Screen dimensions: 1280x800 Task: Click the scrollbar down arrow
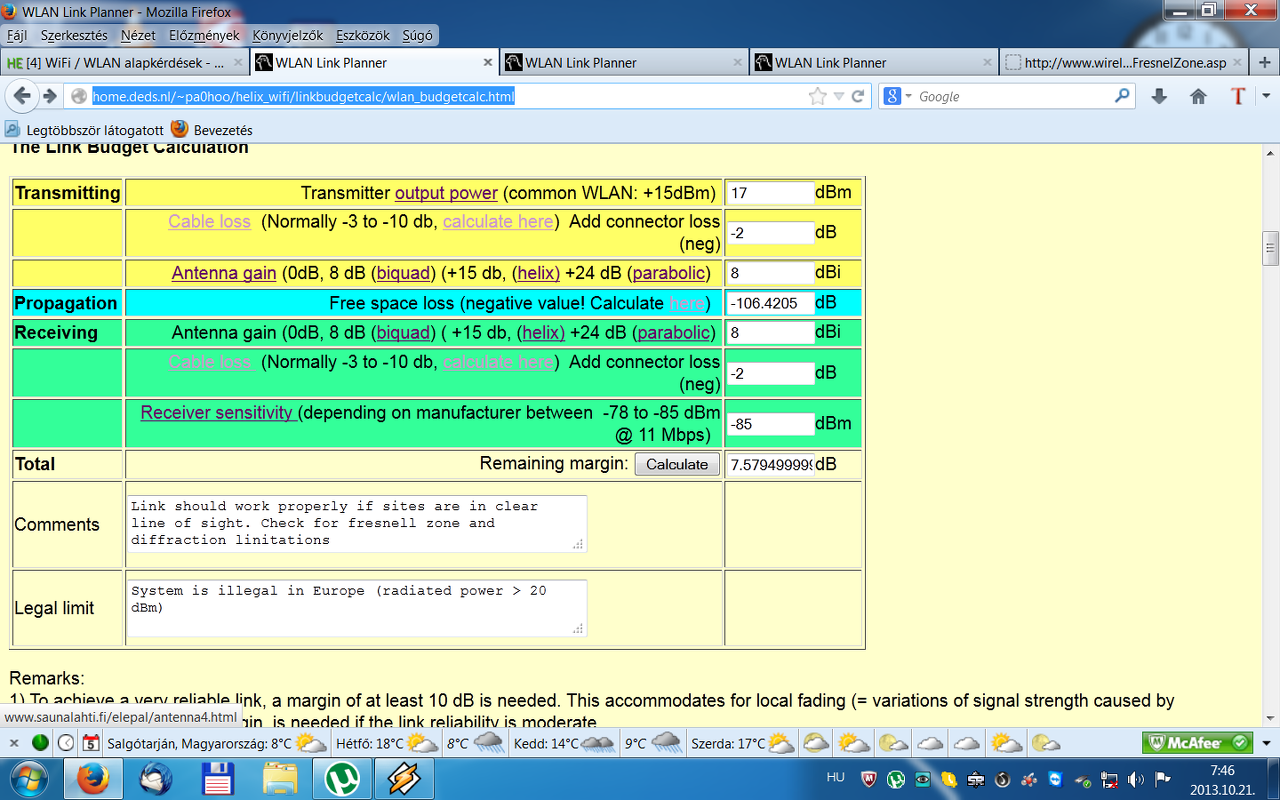pos(1270,717)
